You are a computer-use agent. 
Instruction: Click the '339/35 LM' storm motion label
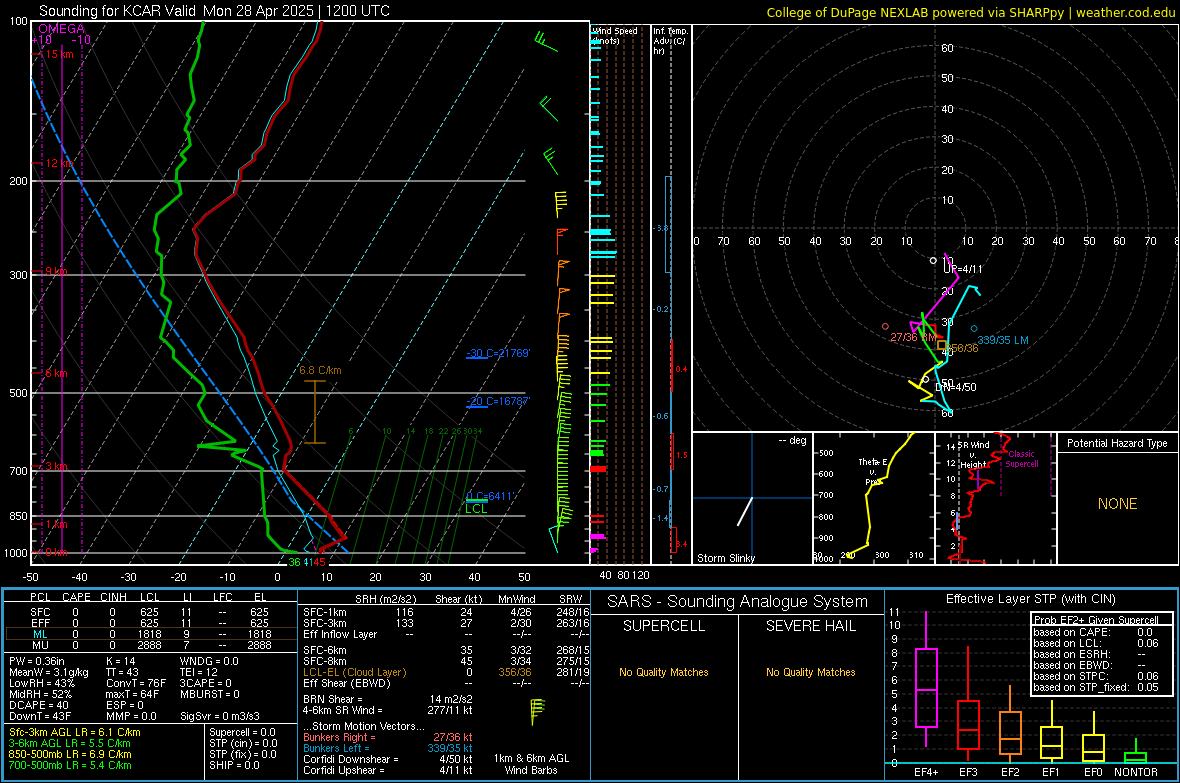pyautogui.click(x=1002, y=340)
